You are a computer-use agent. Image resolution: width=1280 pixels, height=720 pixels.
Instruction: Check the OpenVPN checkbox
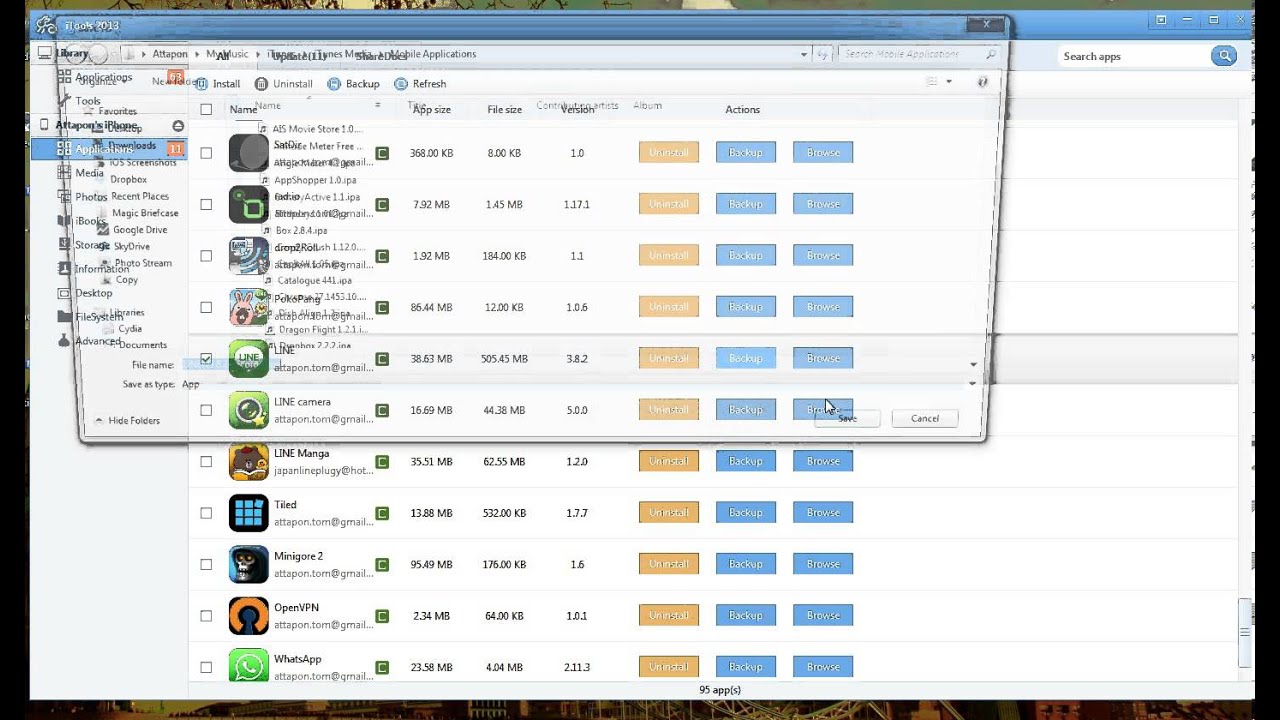click(x=206, y=616)
